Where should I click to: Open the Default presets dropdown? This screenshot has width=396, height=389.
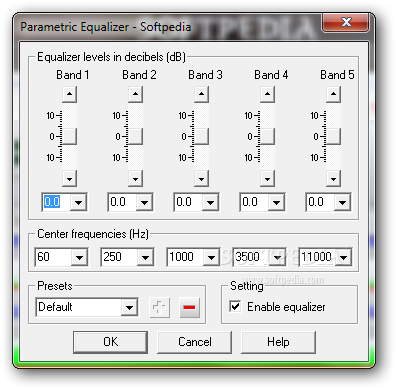[129, 307]
